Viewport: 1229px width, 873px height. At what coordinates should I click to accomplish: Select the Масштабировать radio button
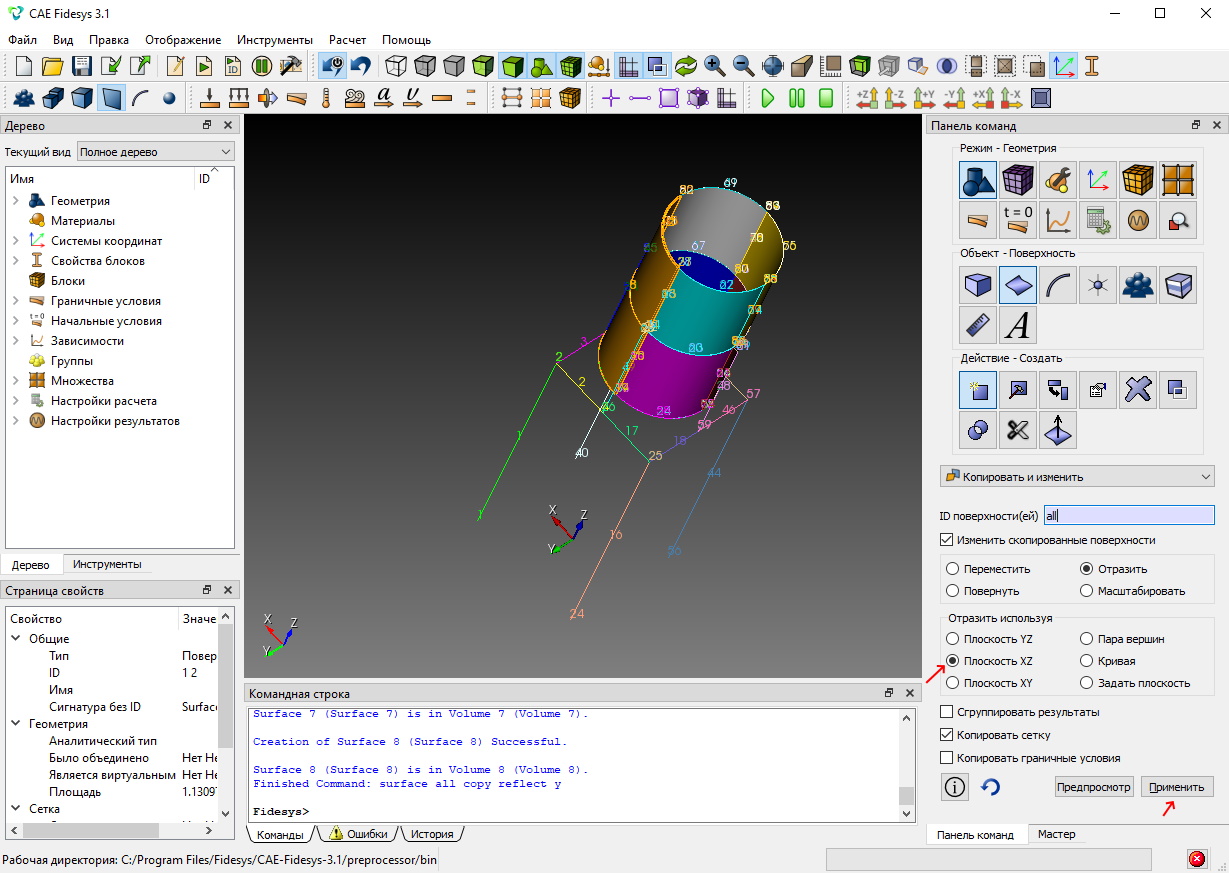point(1087,591)
